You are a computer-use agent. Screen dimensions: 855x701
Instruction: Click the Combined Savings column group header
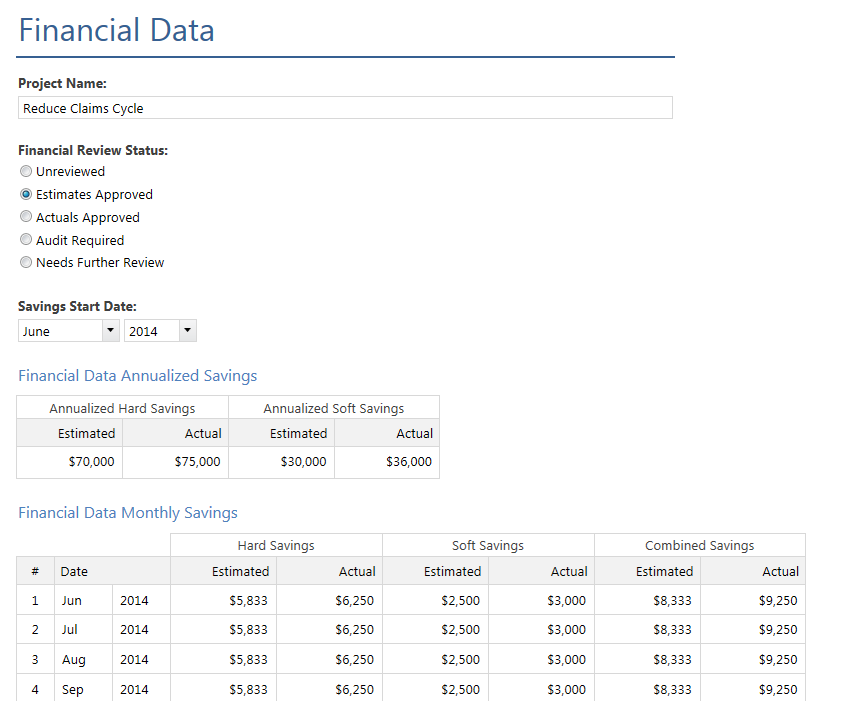[699, 546]
